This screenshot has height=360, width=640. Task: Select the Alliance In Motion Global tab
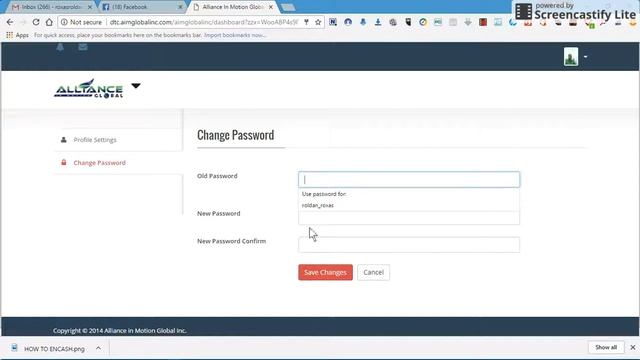click(232, 7)
